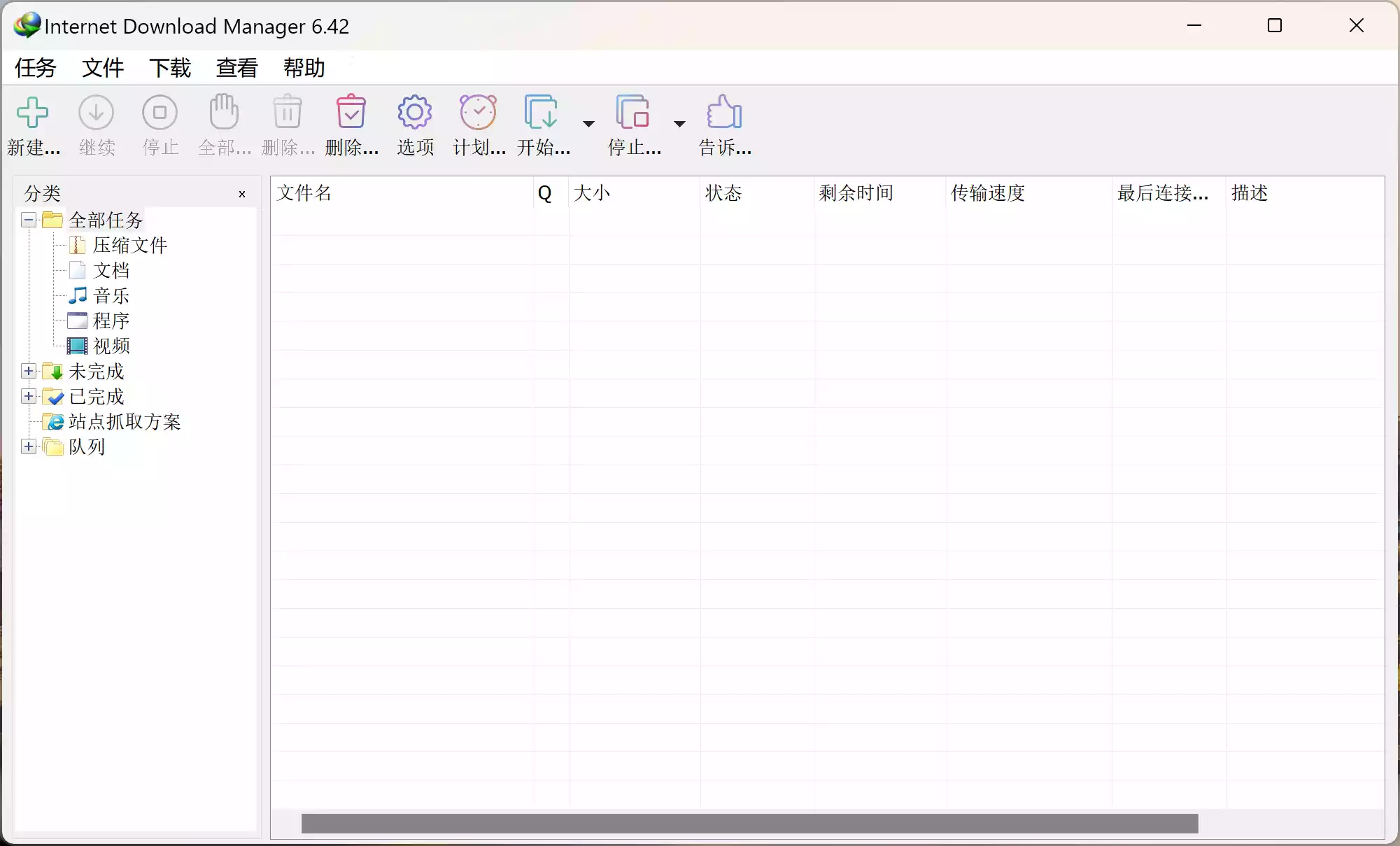Expand the 队列 (Queue) folder

click(27, 446)
